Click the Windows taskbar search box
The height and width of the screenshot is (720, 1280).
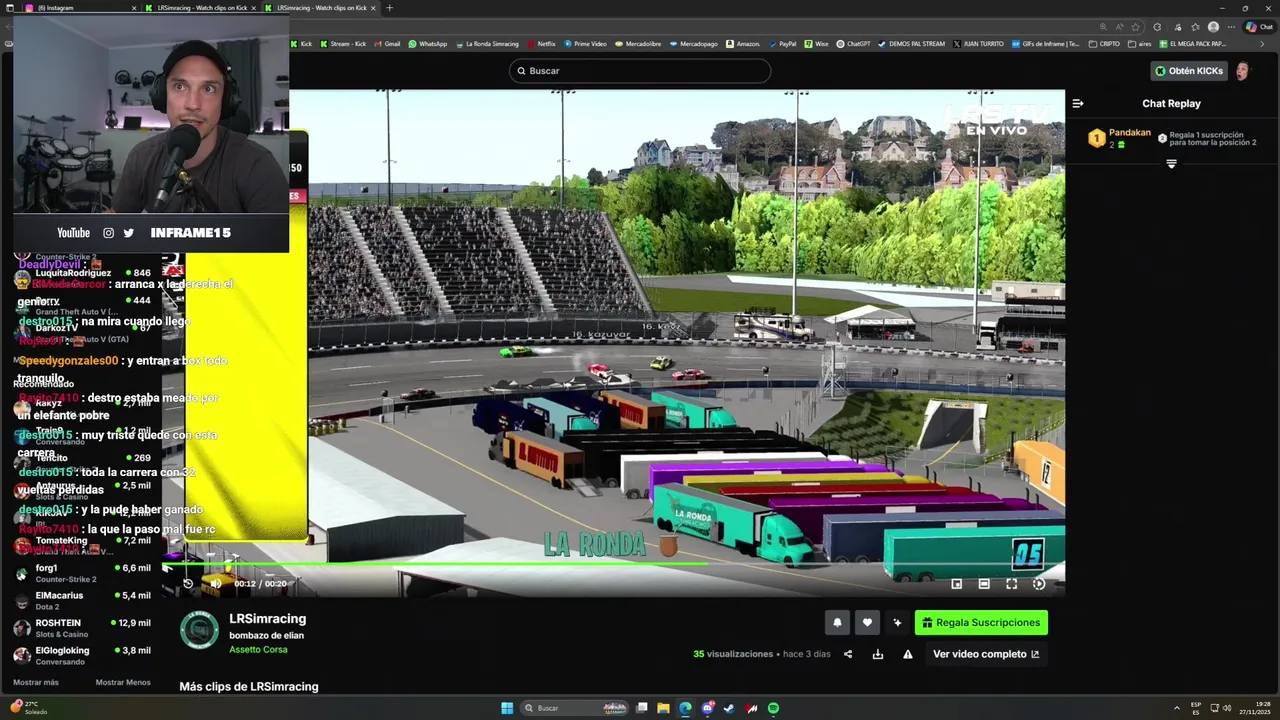click(x=575, y=708)
